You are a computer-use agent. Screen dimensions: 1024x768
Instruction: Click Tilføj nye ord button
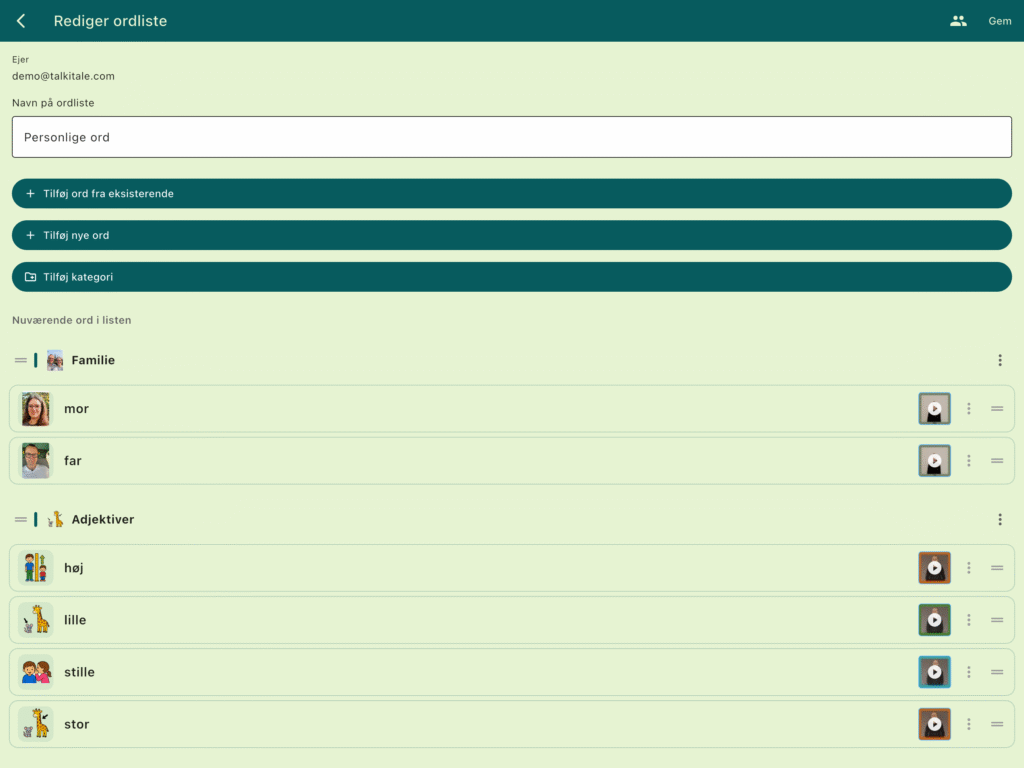coord(512,235)
